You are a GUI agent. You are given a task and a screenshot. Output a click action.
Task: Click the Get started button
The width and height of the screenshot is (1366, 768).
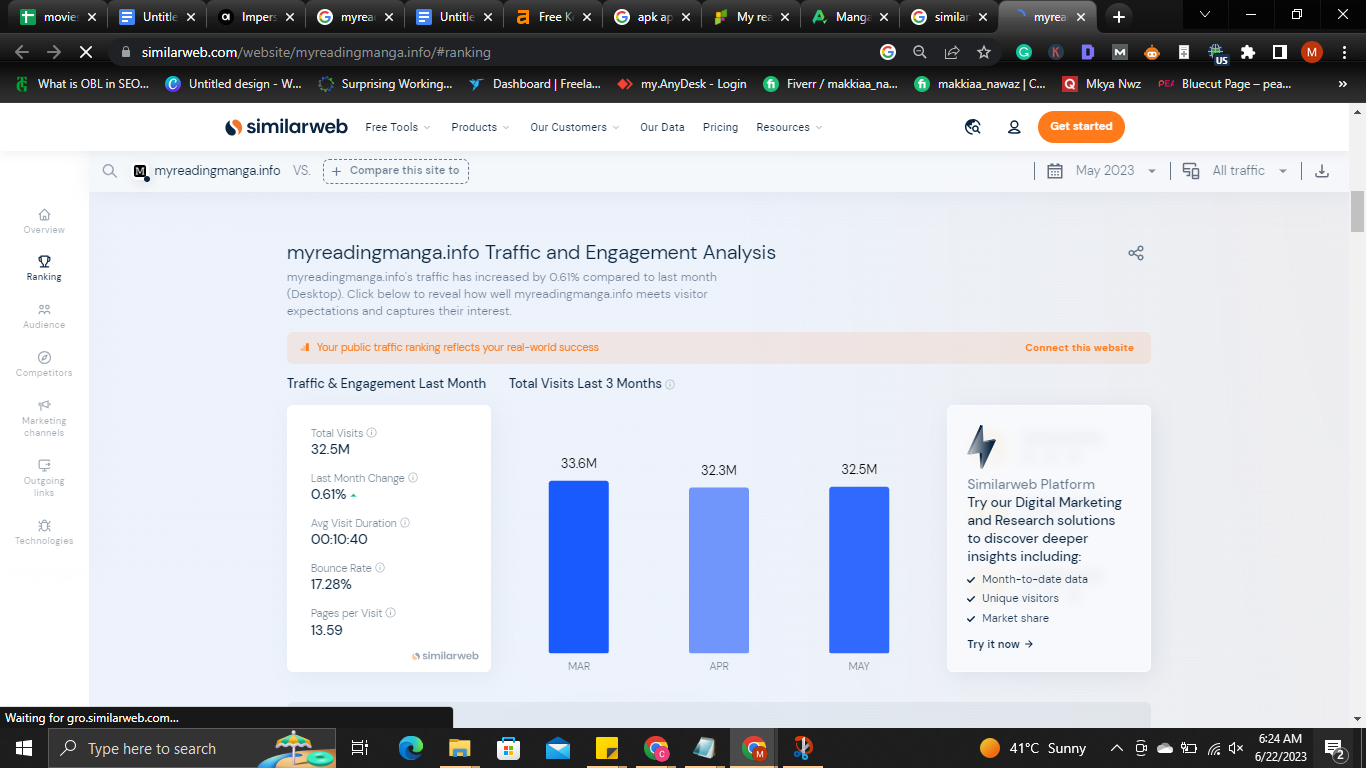1081,127
